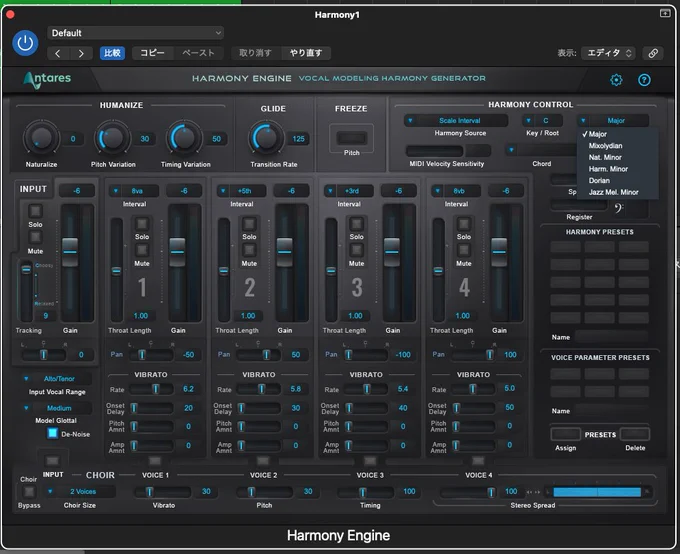Viewport: 680px width, 554px height.
Task: Open the Medium Model Glottal dropdown
Action: click(57, 408)
